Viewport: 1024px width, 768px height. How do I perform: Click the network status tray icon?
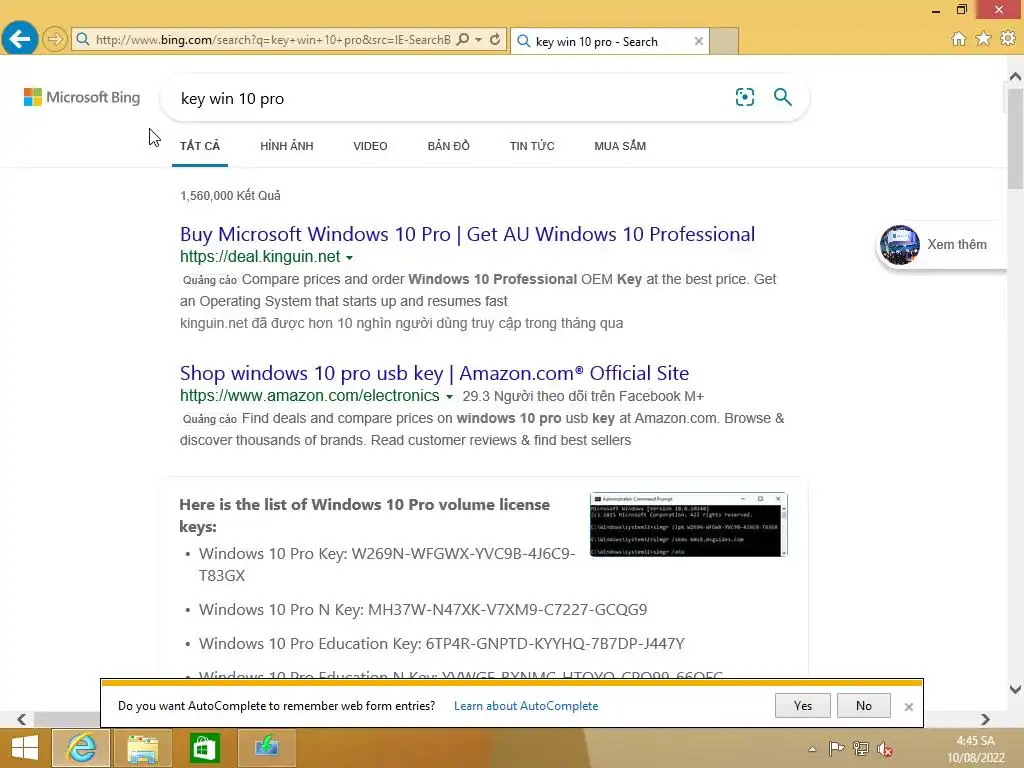pos(861,748)
